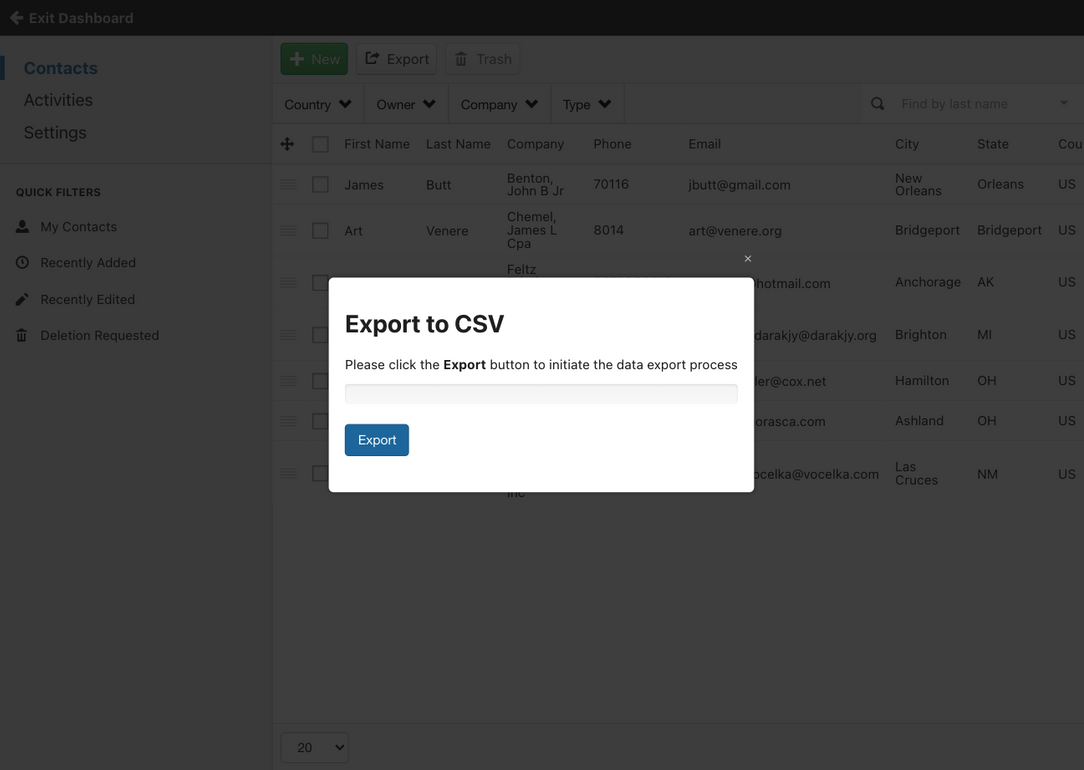
Task: Sort by Phone column header
Action: pos(613,144)
